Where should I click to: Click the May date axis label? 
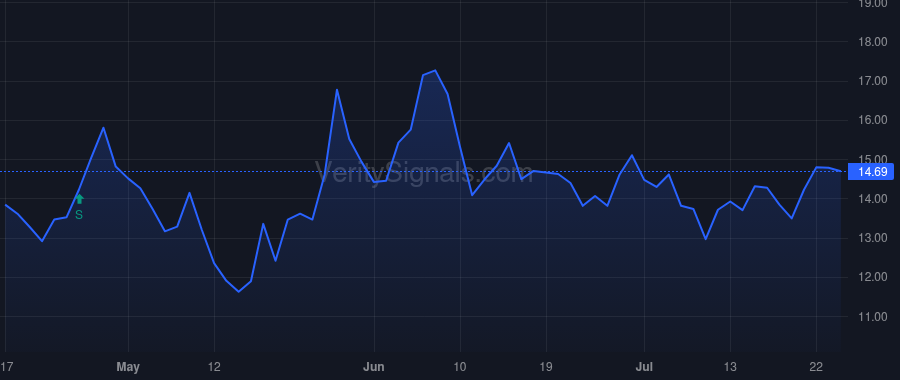point(128,367)
